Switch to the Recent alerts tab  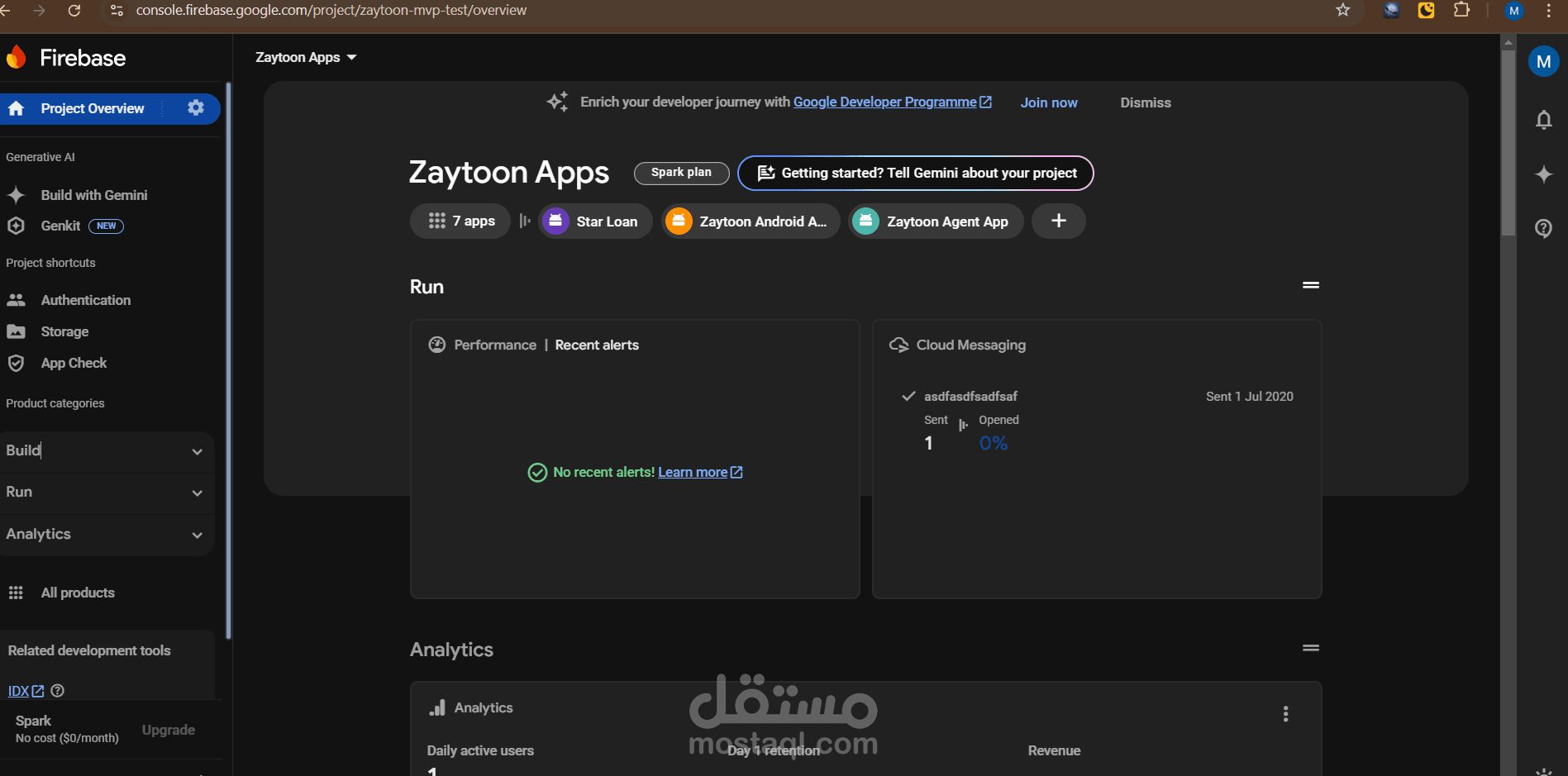point(597,345)
